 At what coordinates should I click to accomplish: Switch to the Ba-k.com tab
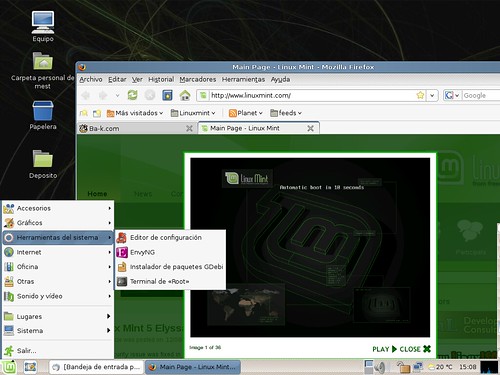136,128
